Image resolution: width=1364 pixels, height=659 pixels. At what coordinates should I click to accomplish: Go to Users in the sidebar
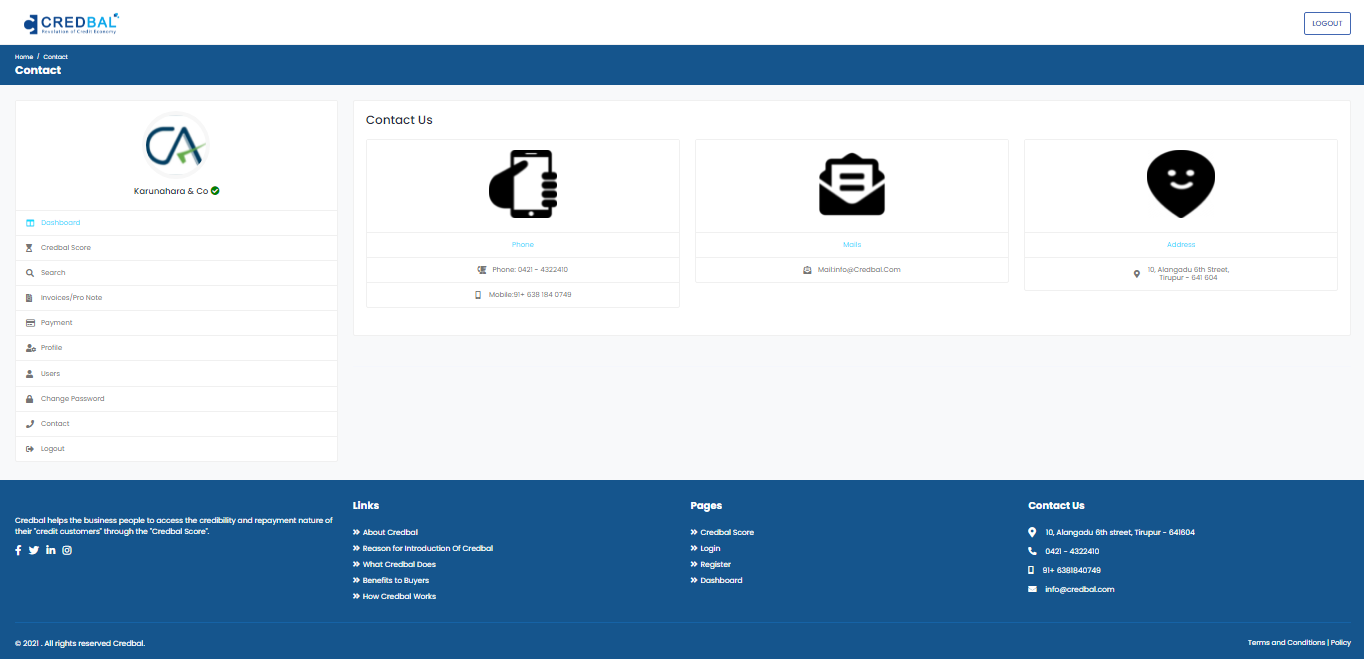pyautogui.click(x=176, y=374)
